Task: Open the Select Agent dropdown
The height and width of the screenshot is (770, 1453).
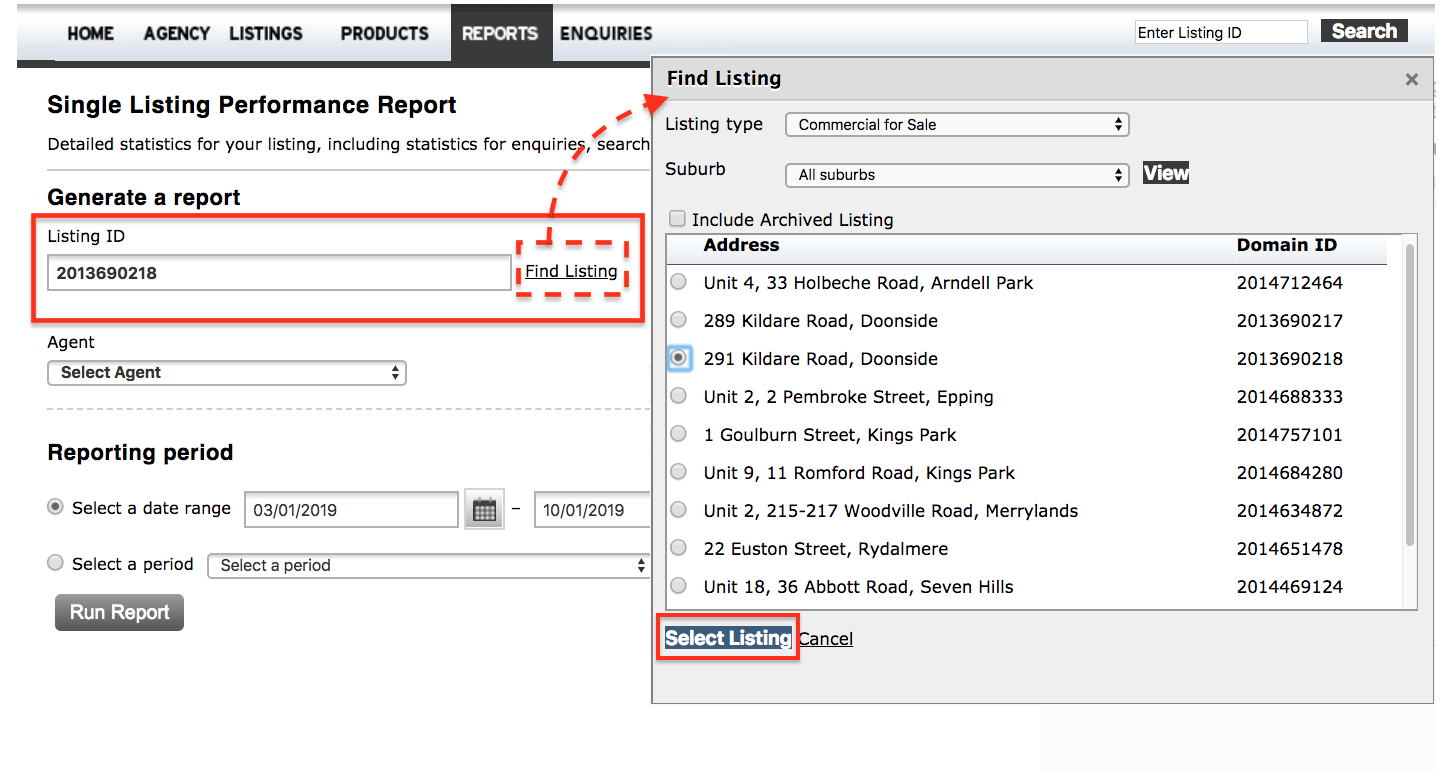Action: point(226,372)
